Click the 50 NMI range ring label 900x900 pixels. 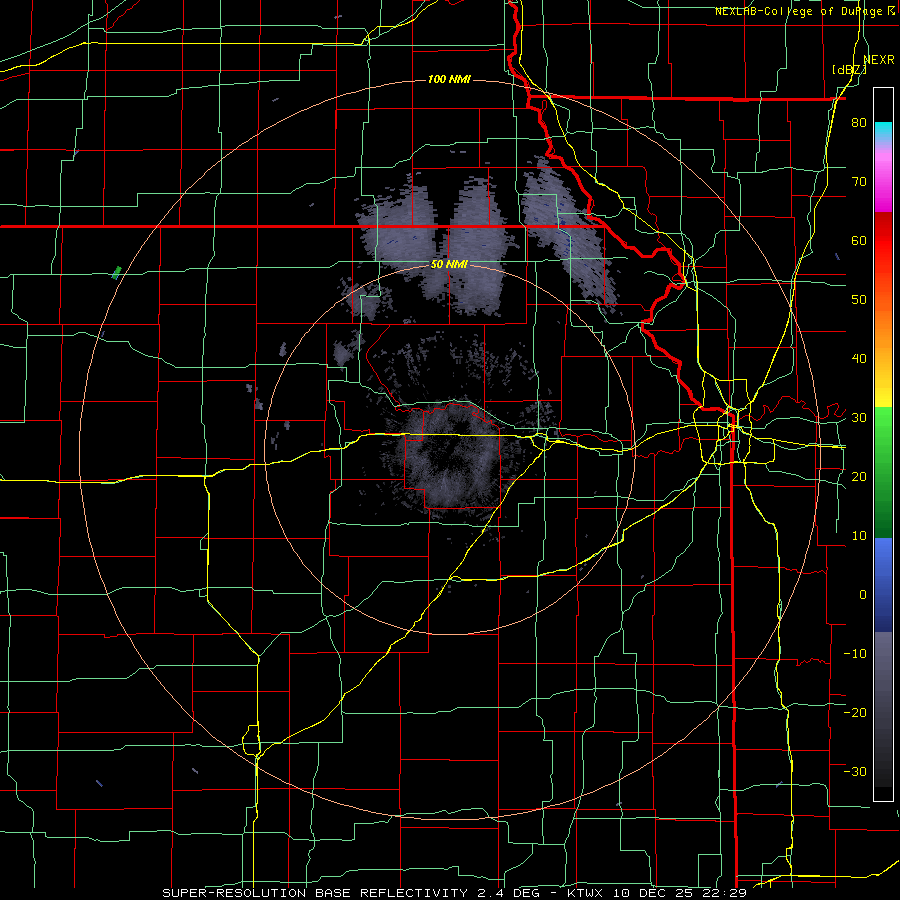point(449,265)
